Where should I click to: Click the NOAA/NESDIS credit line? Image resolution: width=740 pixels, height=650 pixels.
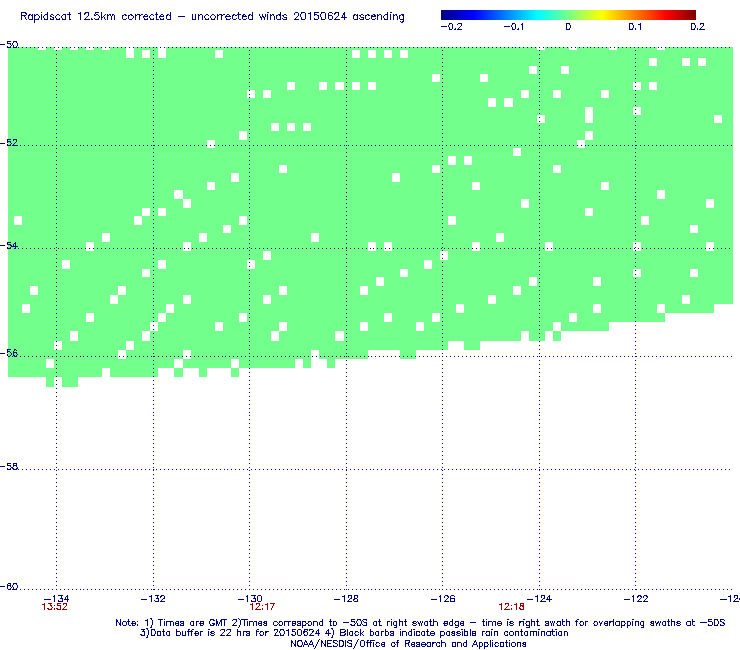click(408, 644)
